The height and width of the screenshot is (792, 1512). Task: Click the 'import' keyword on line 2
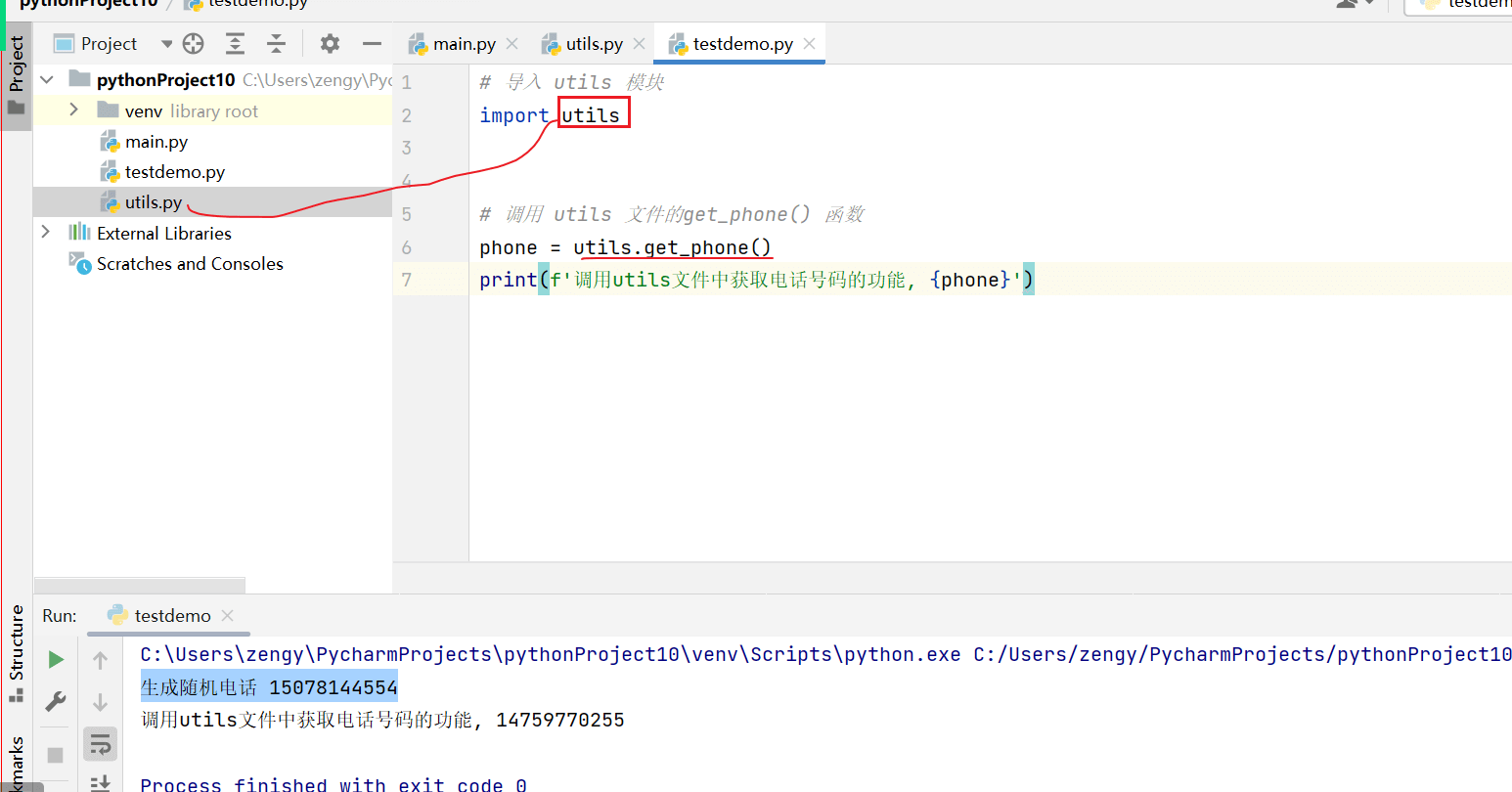pos(514,115)
